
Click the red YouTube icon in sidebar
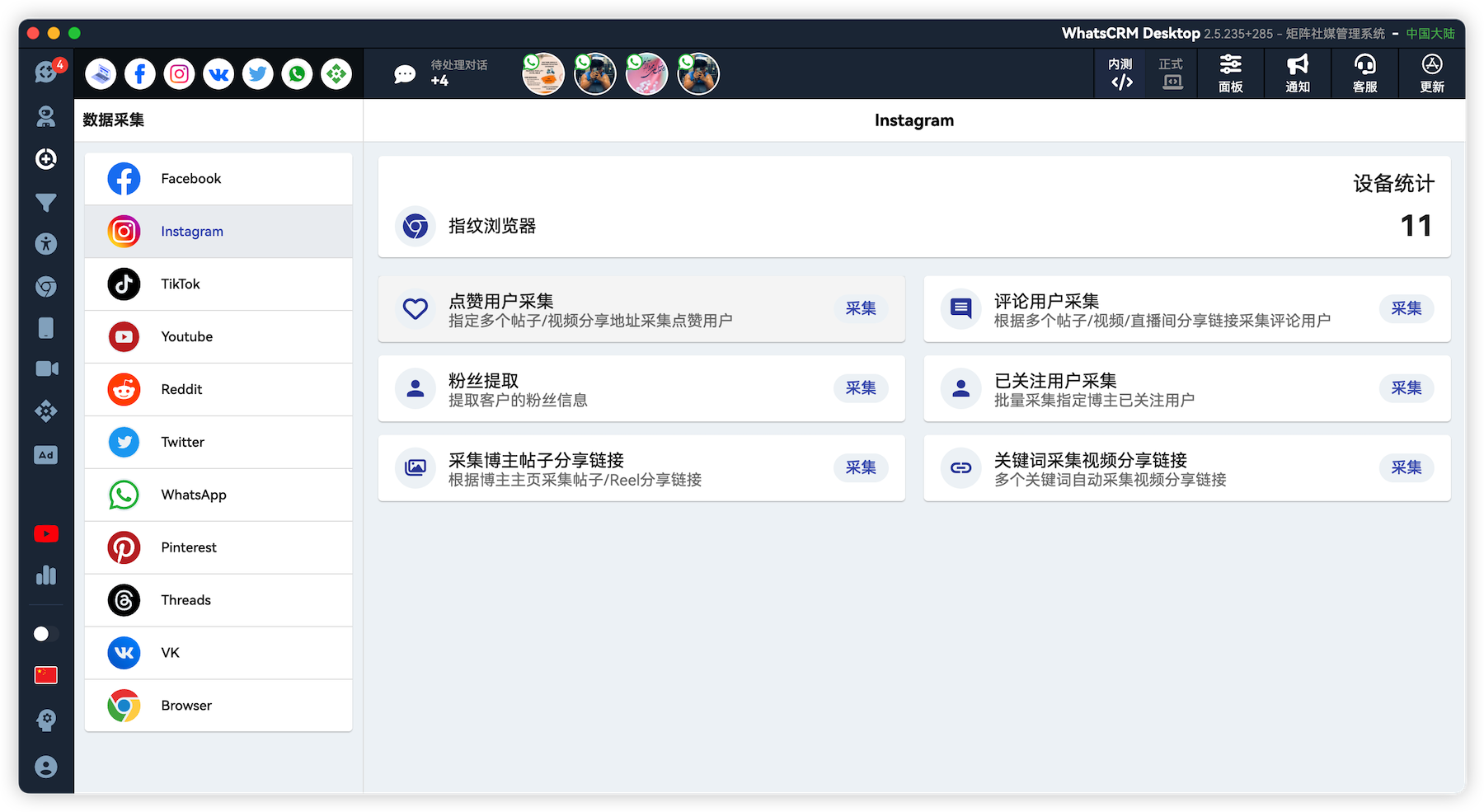tap(46, 534)
